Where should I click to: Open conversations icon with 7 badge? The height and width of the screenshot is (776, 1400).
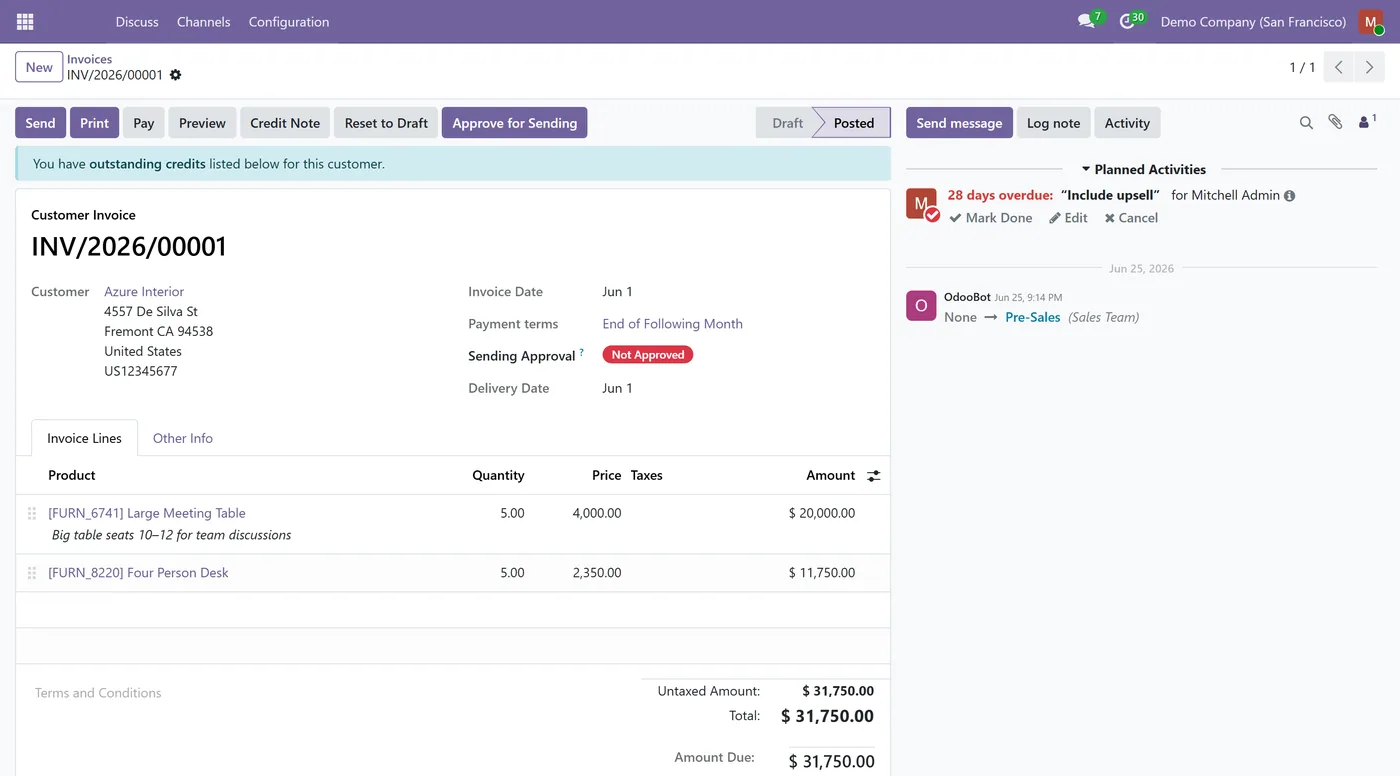pyautogui.click(x=1089, y=21)
